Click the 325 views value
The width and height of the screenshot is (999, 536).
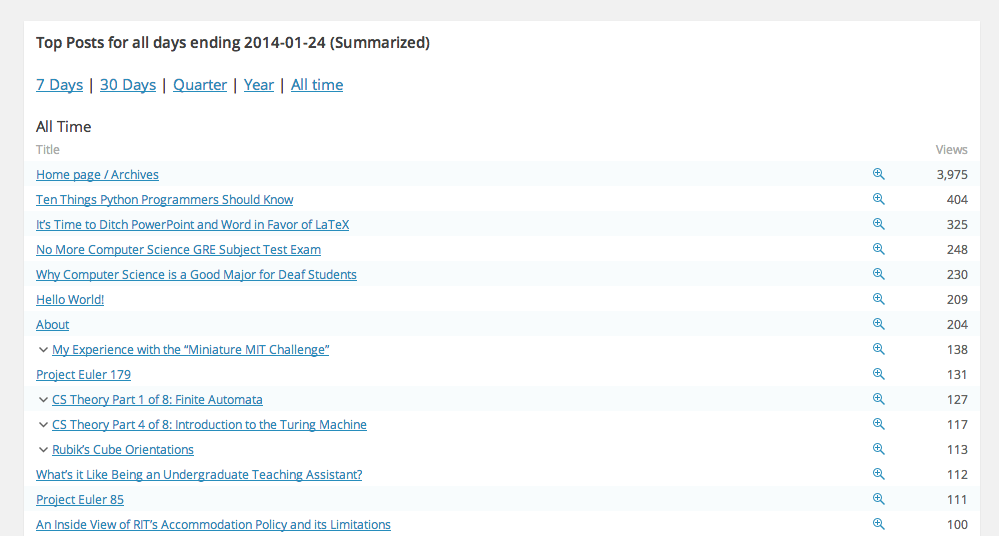click(957, 224)
